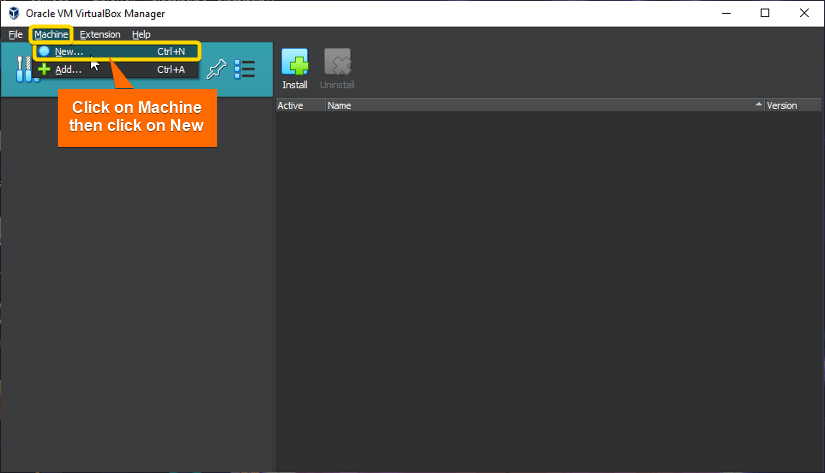Sort by the Version column header

click(793, 105)
